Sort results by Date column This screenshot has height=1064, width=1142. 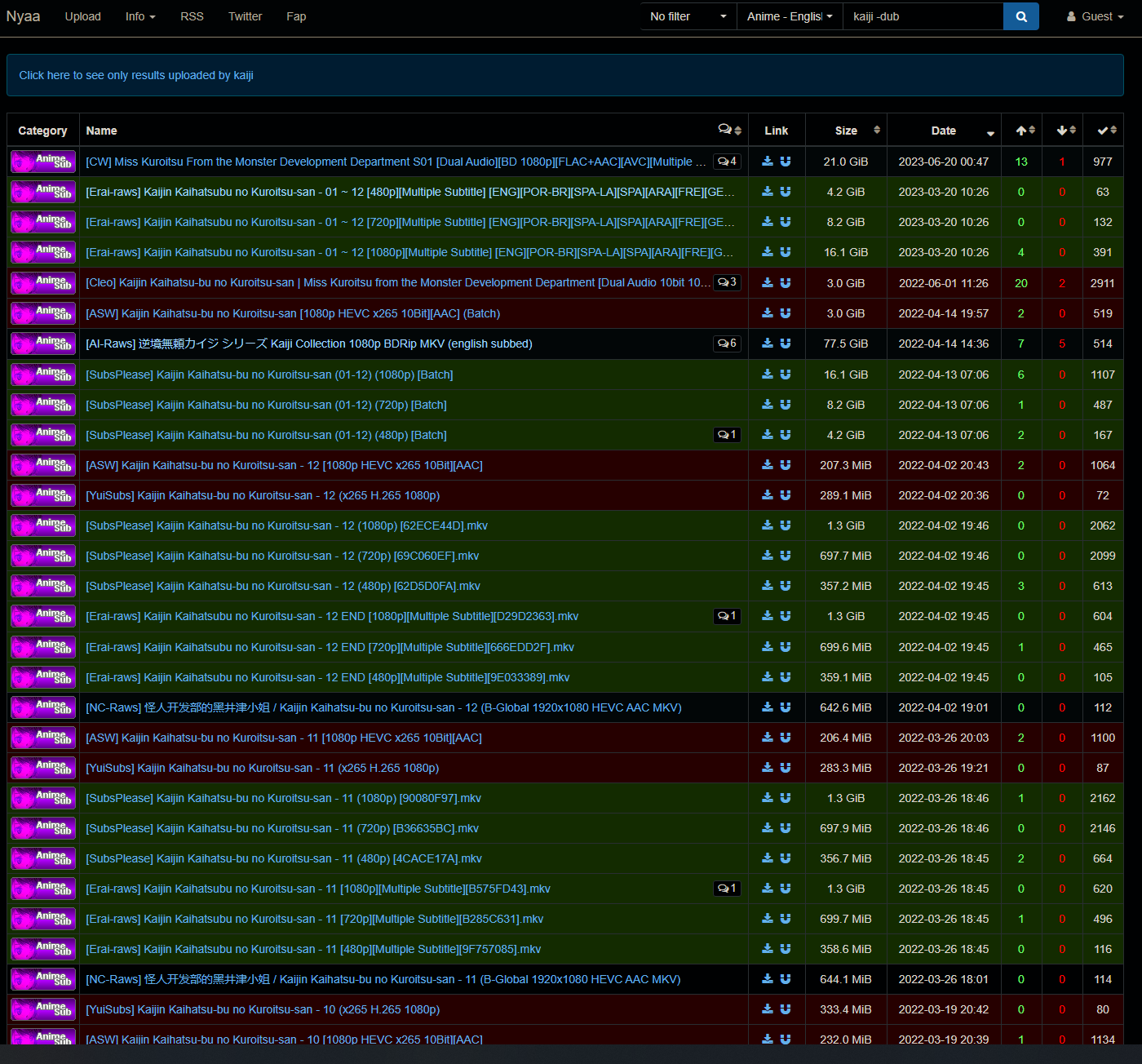click(944, 131)
